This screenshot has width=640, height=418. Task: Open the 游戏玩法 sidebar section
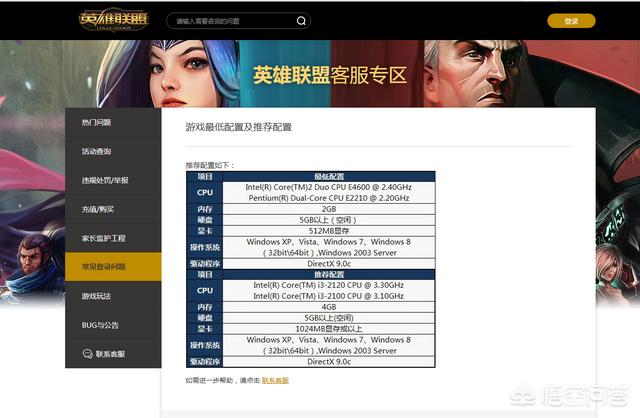pos(113,296)
